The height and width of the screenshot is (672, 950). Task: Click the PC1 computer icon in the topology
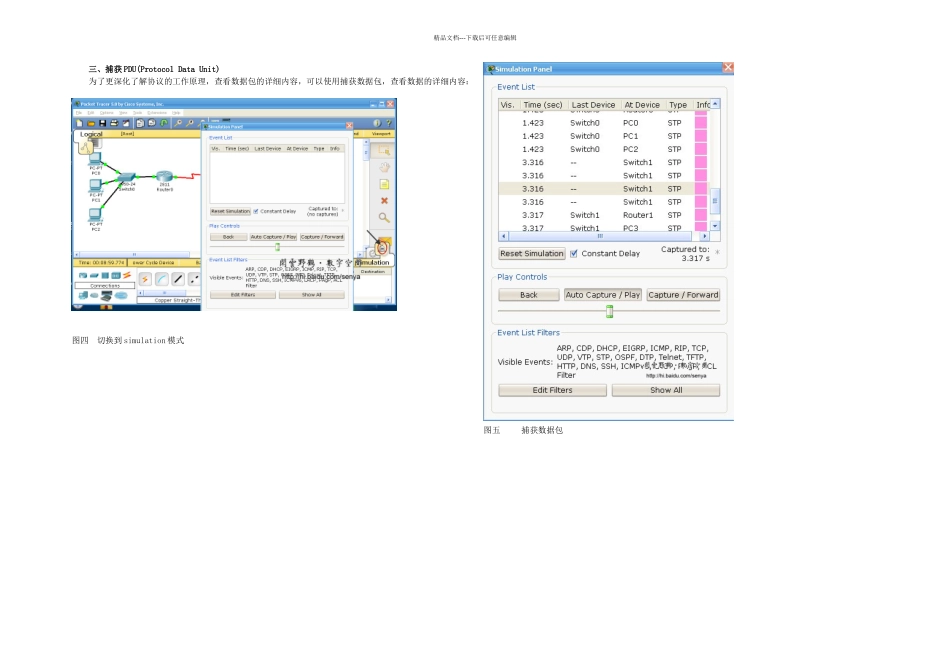click(96, 186)
